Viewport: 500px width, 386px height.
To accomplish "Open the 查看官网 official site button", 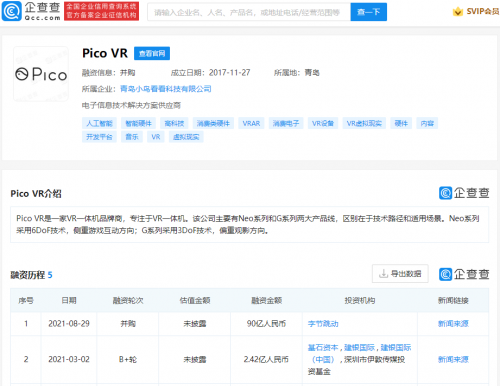I will (x=152, y=53).
